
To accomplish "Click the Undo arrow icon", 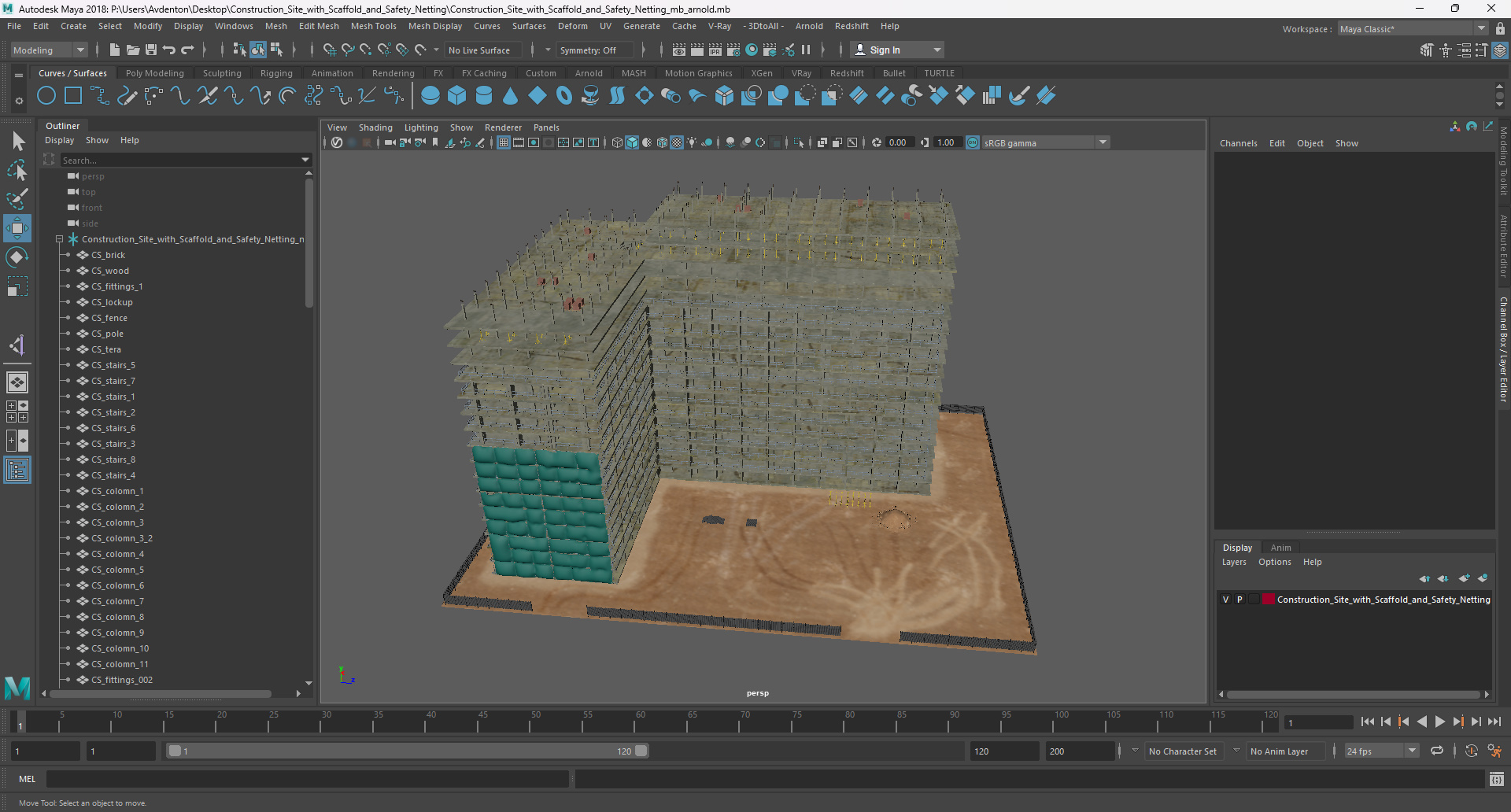I will click(x=169, y=50).
